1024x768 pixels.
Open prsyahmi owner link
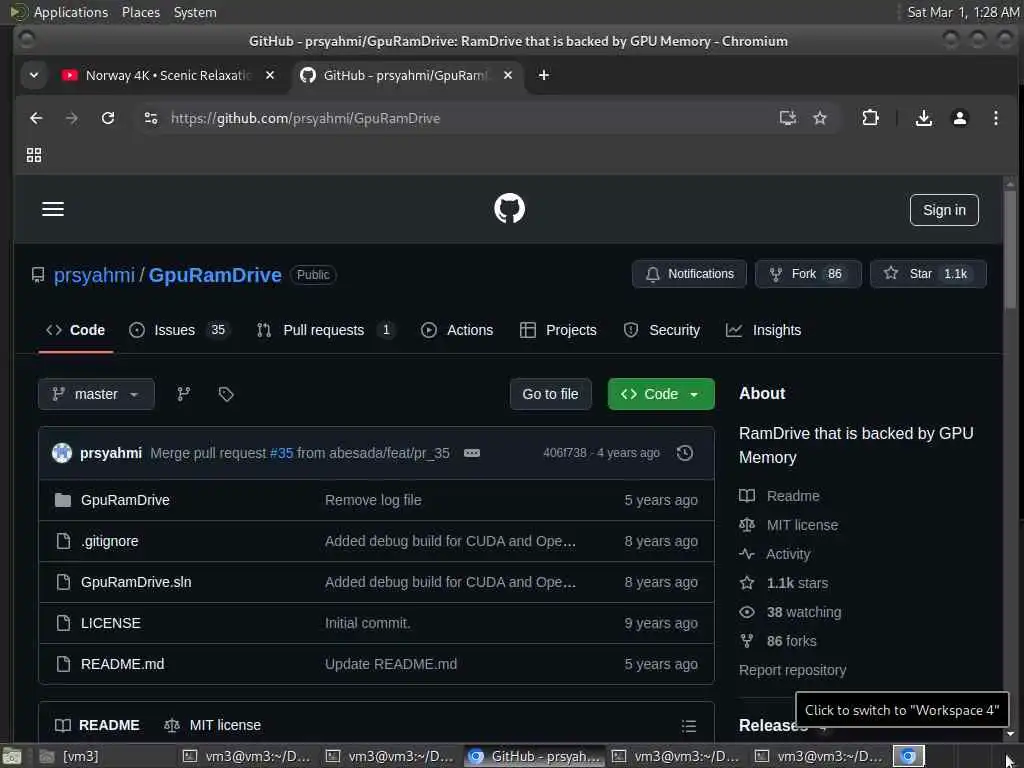pyautogui.click(x=94, y=275)
